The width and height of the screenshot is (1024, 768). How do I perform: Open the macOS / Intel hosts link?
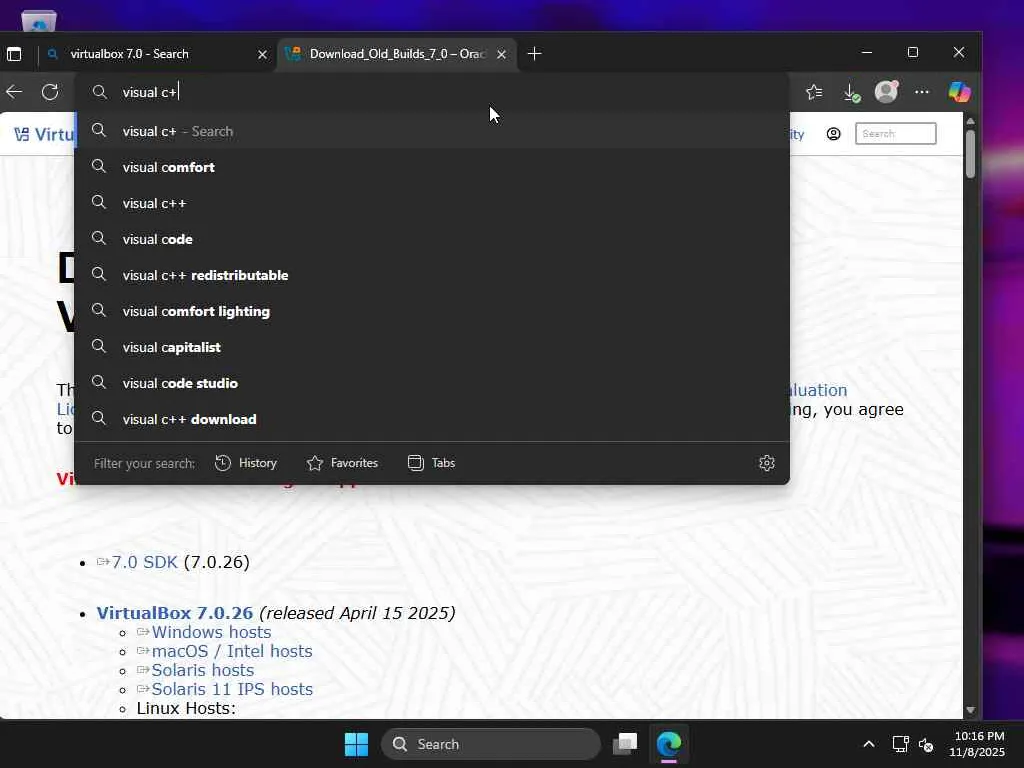coord(232,651)
